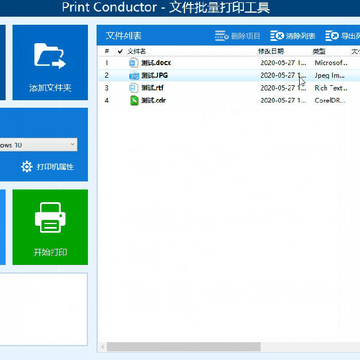Click the CorelDR... type cell
The height and width of the screenshot is (360, 360).
(x=330, y=100)
